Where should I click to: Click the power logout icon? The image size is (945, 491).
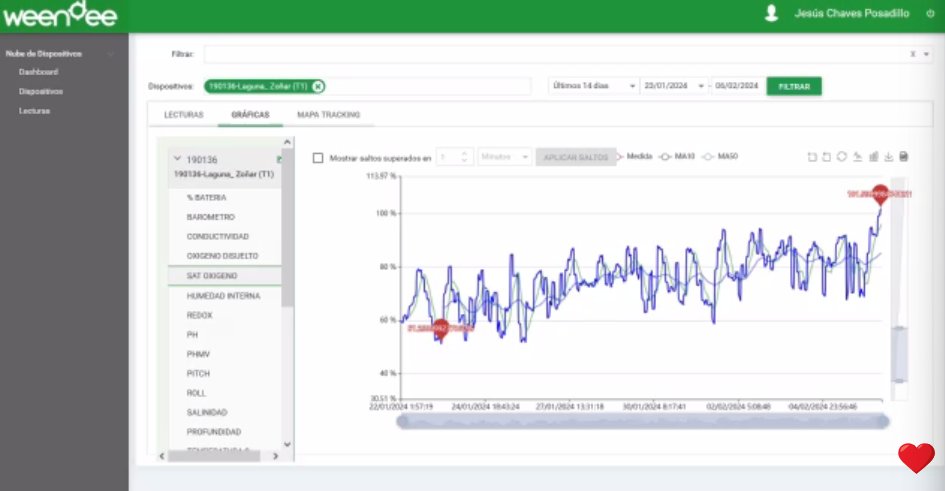click(x=930, y=13)
